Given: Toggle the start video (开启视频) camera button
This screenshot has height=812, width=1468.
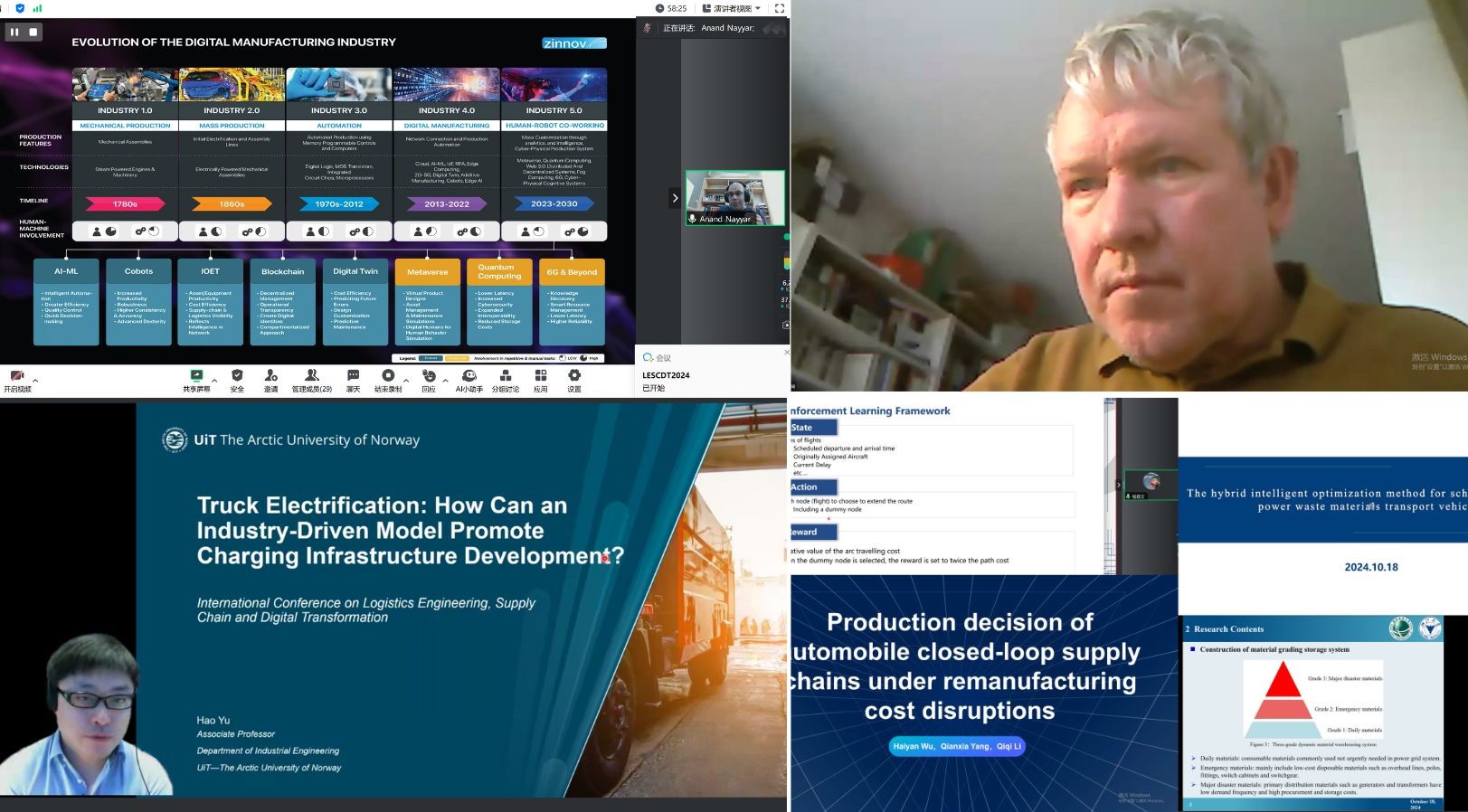Looking at the screenshot, I should 16,377.
